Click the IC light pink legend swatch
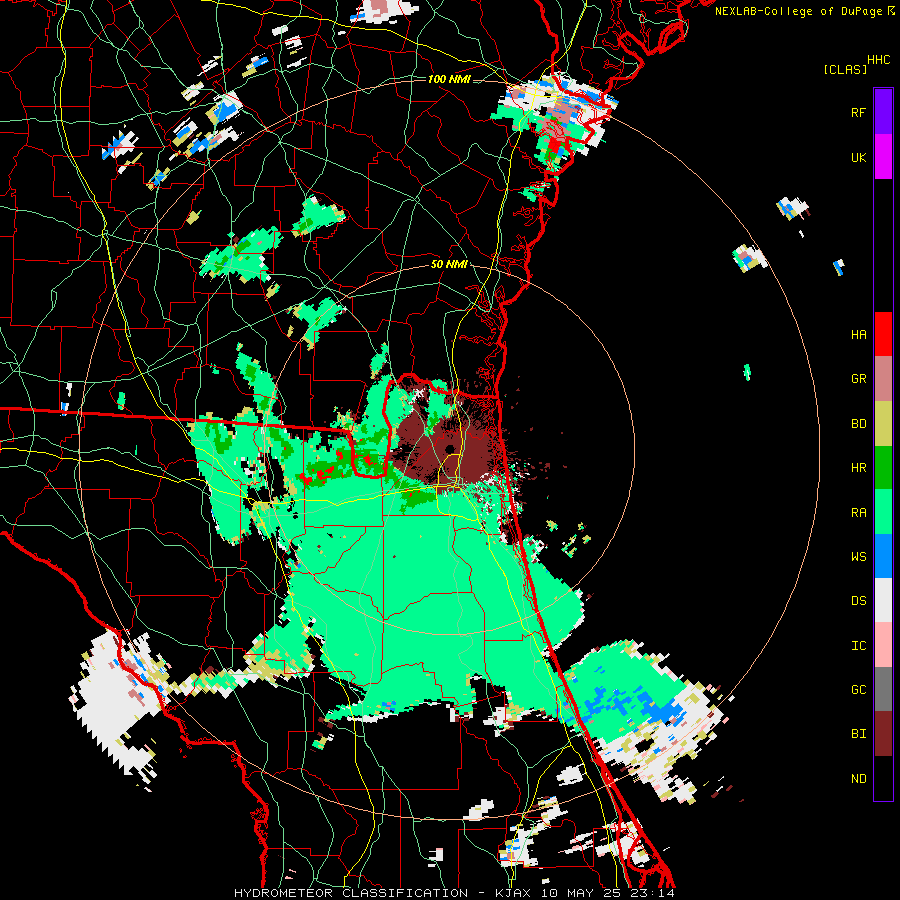The image size is (900, 900). pos(883,645)
